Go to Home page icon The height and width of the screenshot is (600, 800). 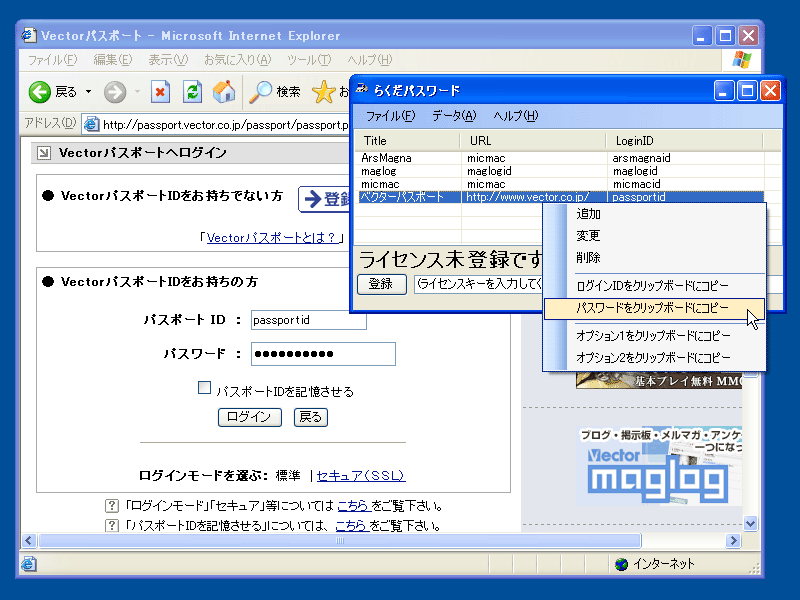click(224, 92)
